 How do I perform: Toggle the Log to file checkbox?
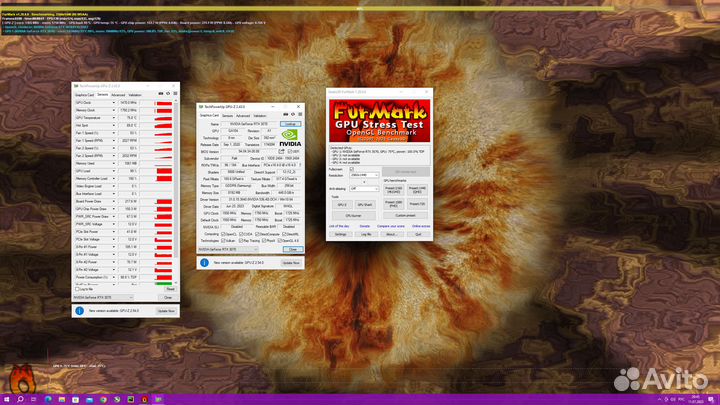pyautogui.click(x=77, y=289)
